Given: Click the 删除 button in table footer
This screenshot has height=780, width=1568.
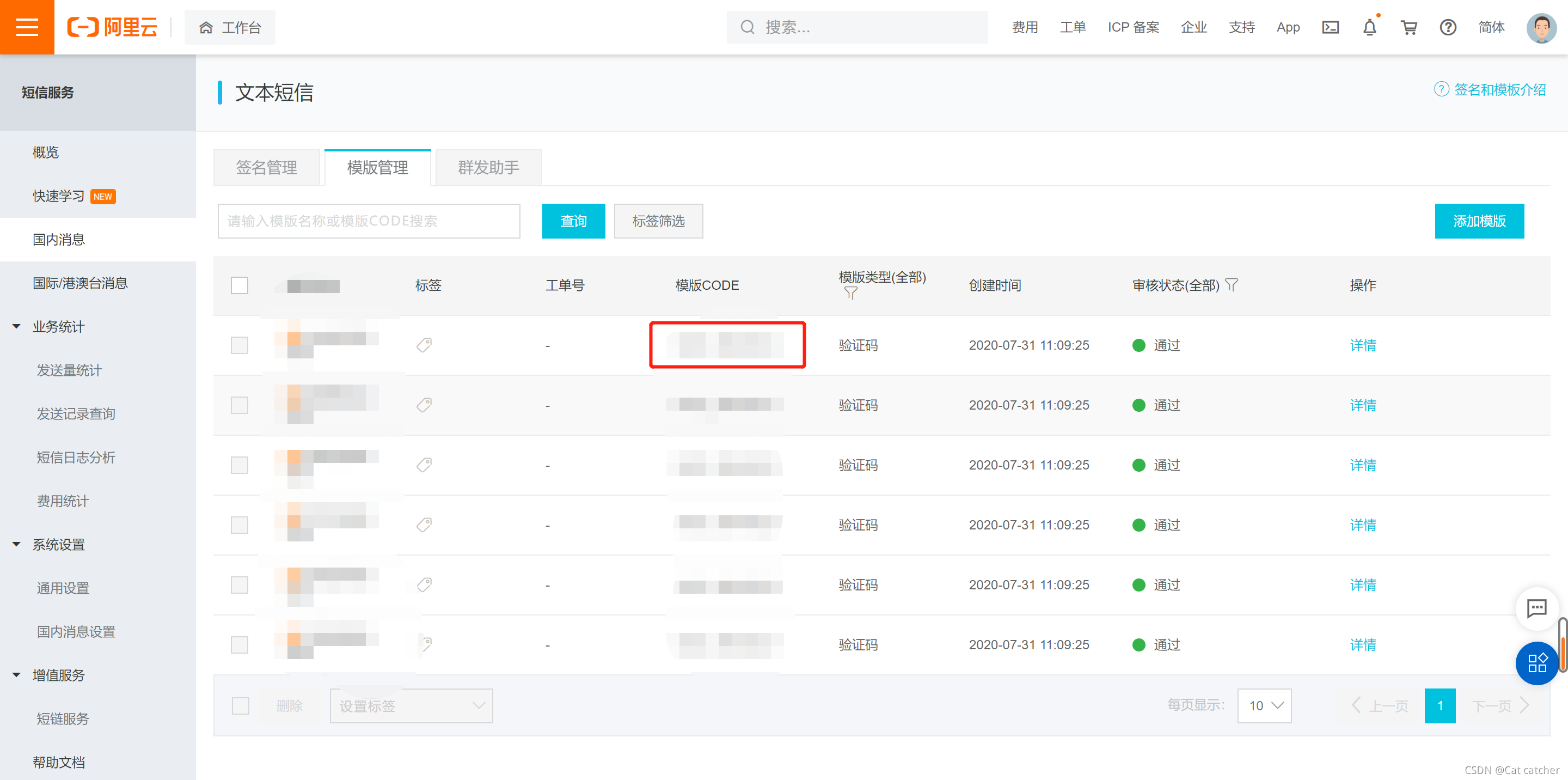Looking at the screenshot, I should (x=290, y=706).
